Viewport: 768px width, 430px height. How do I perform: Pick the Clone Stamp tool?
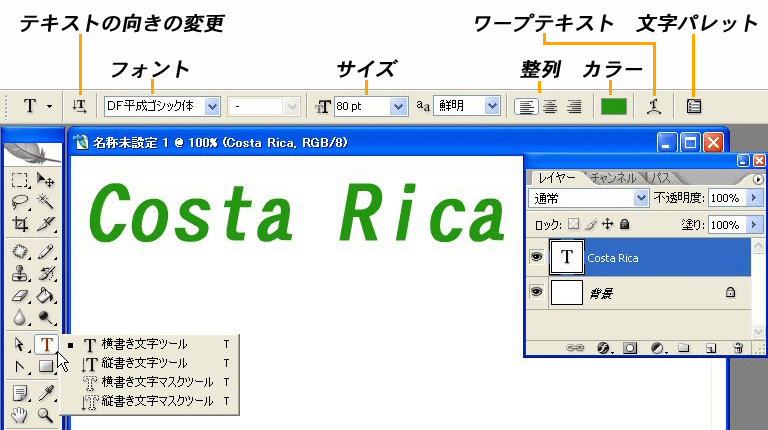(x=20, y=273)
